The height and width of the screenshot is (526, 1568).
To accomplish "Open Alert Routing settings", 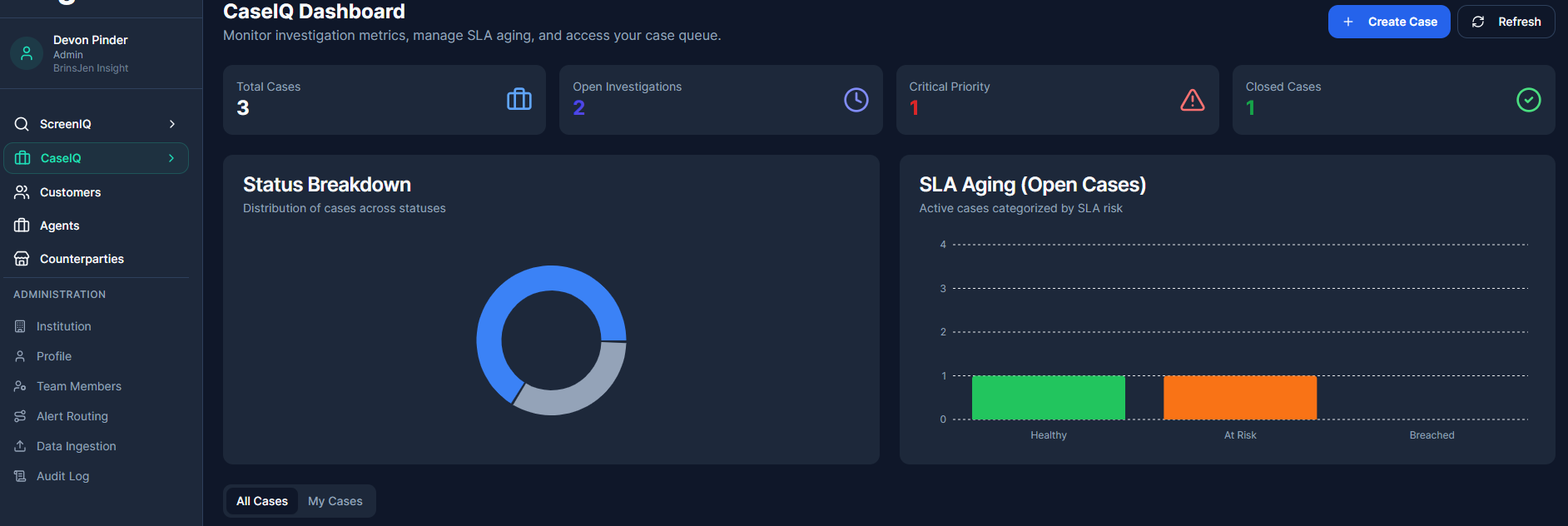I will (96, 416).
